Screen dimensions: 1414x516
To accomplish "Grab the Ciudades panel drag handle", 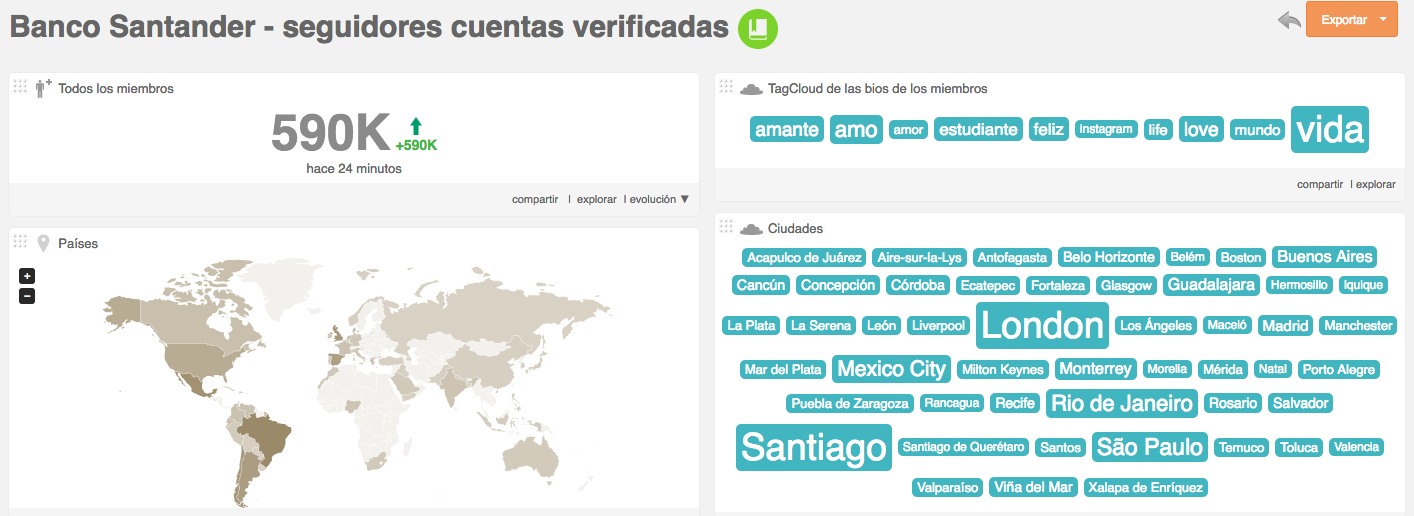I will point(726,227).
